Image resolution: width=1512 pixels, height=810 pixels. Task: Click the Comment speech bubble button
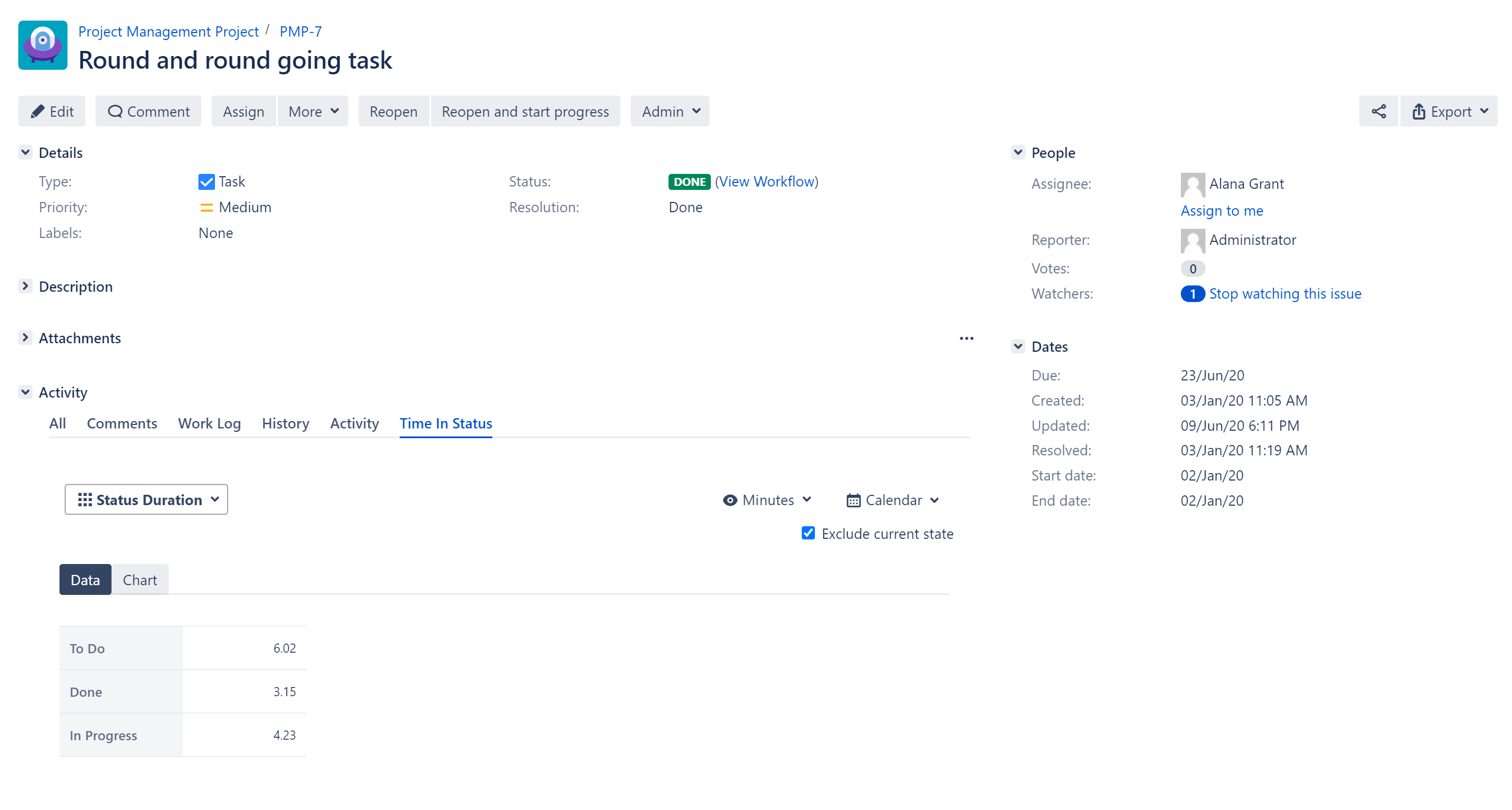click(149, 112)
